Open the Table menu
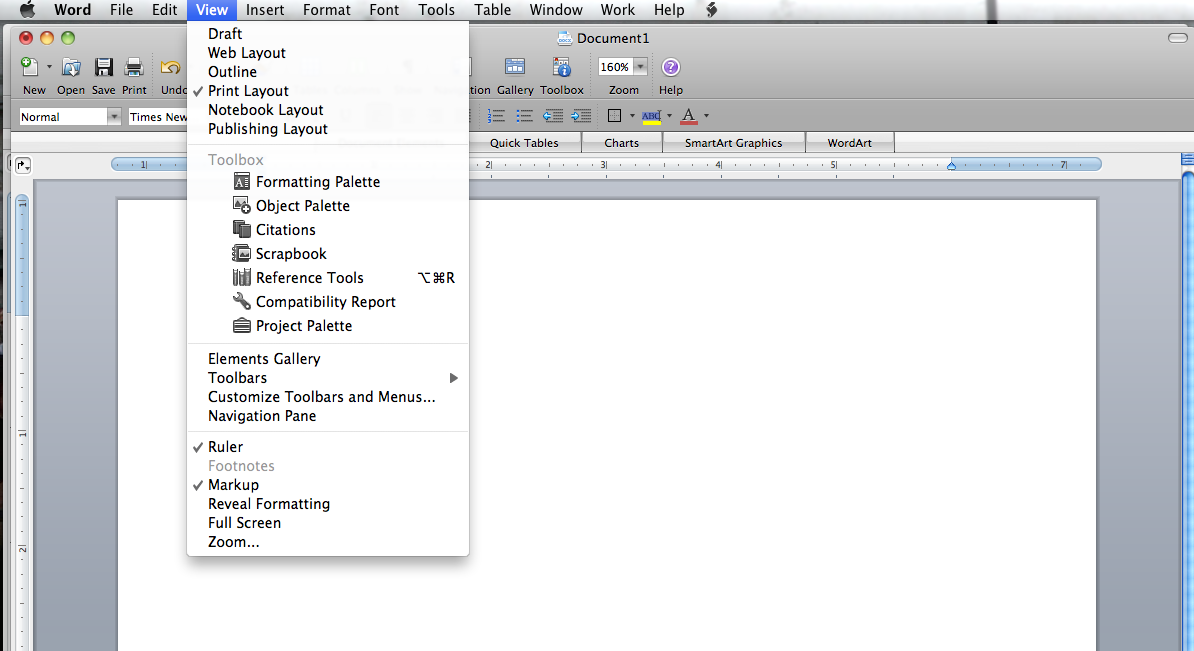 point(493,10)
